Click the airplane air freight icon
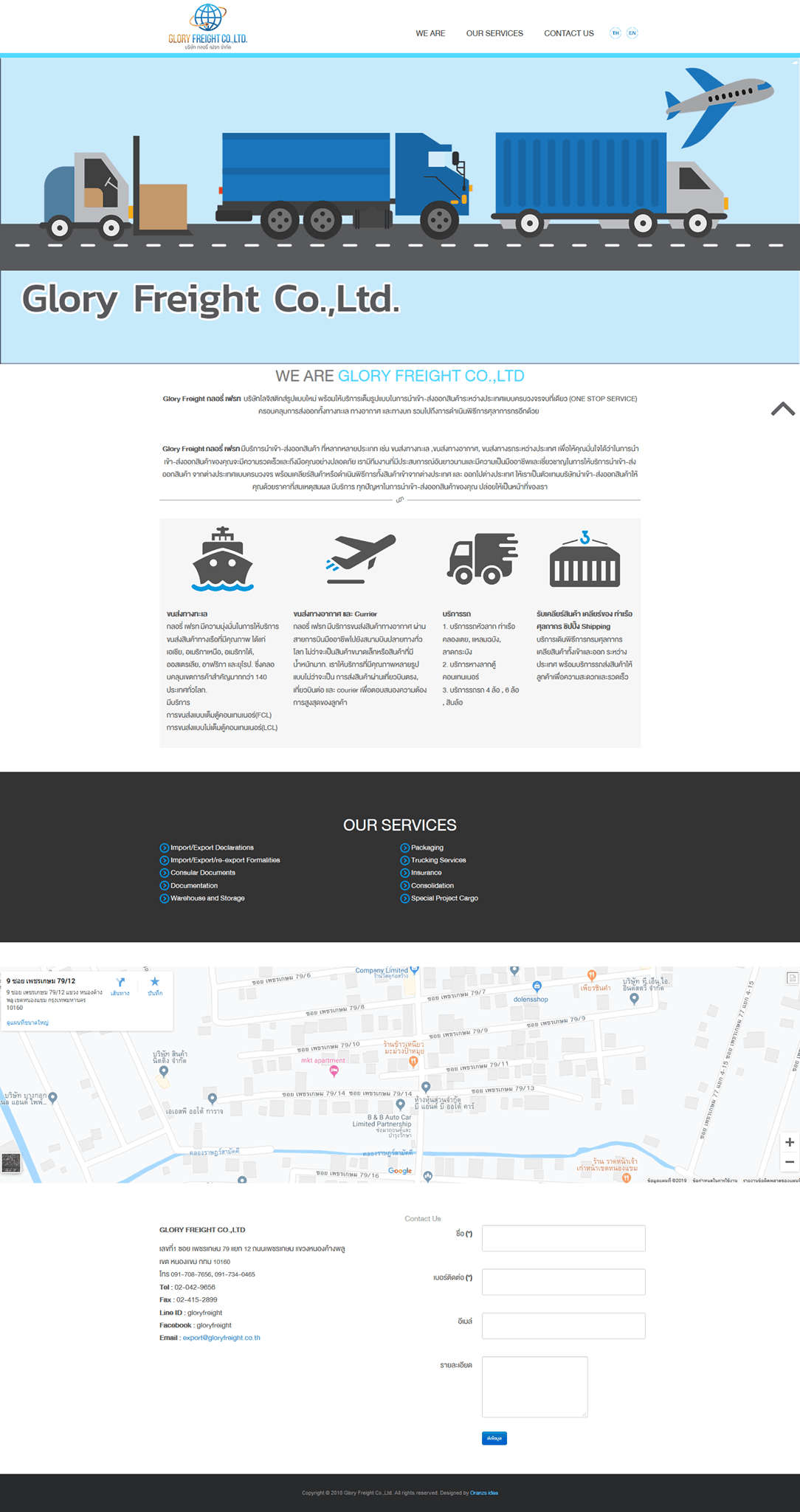The width and height of the screenshot is (800, 1512). 361,558
